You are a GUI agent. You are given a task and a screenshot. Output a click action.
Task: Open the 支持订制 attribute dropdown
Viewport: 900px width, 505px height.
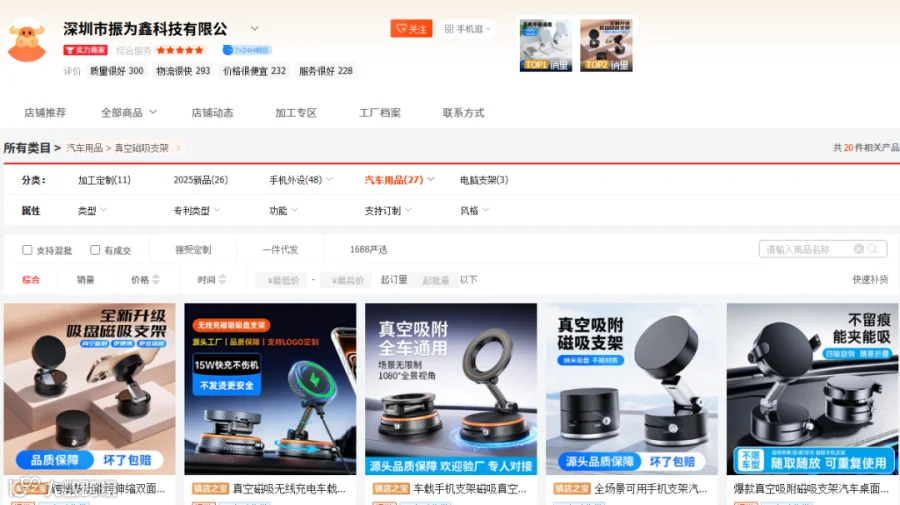coord(388,211)
